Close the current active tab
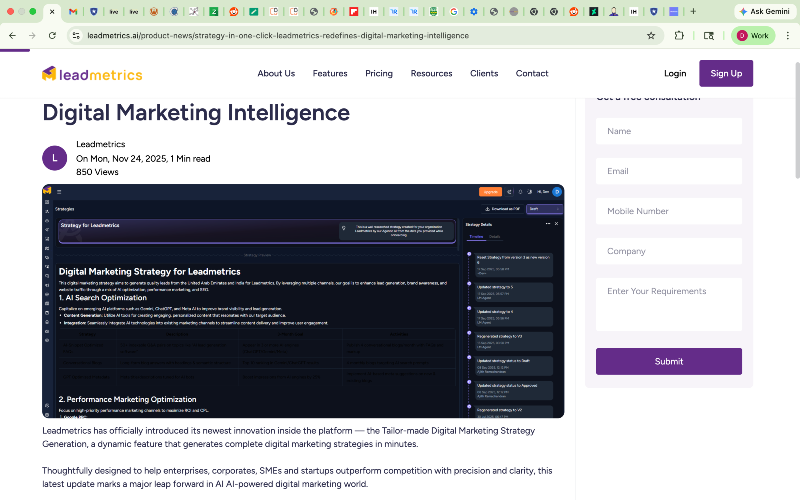800x500 pixels. coord(52,11)
